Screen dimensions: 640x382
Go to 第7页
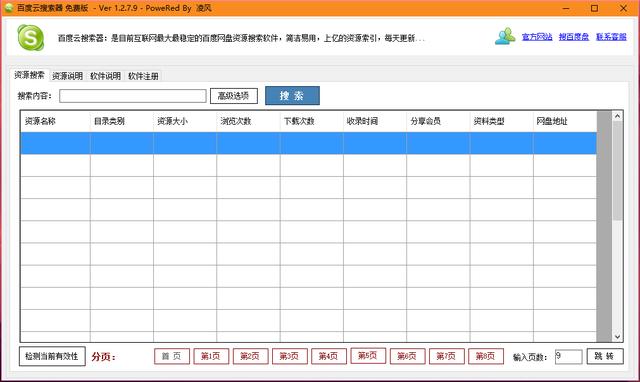pos(447,356)
